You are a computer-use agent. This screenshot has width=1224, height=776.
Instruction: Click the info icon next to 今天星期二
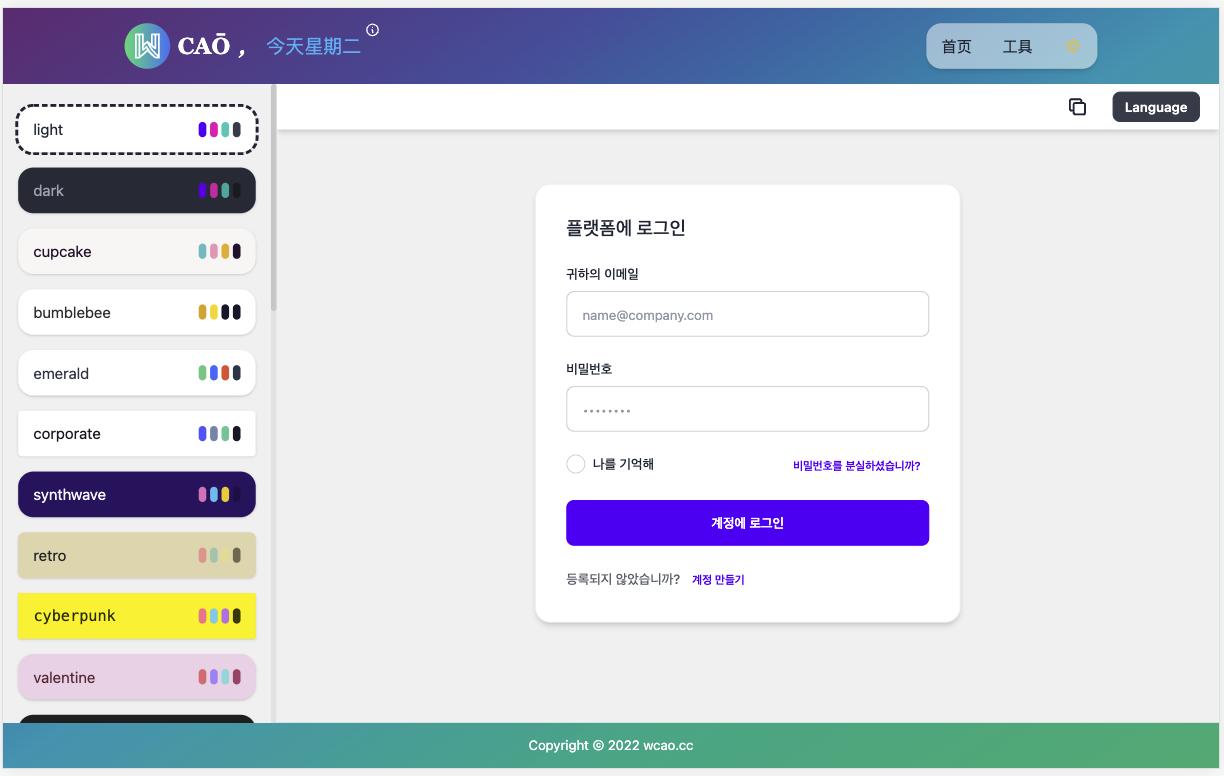tap(374, 31)
